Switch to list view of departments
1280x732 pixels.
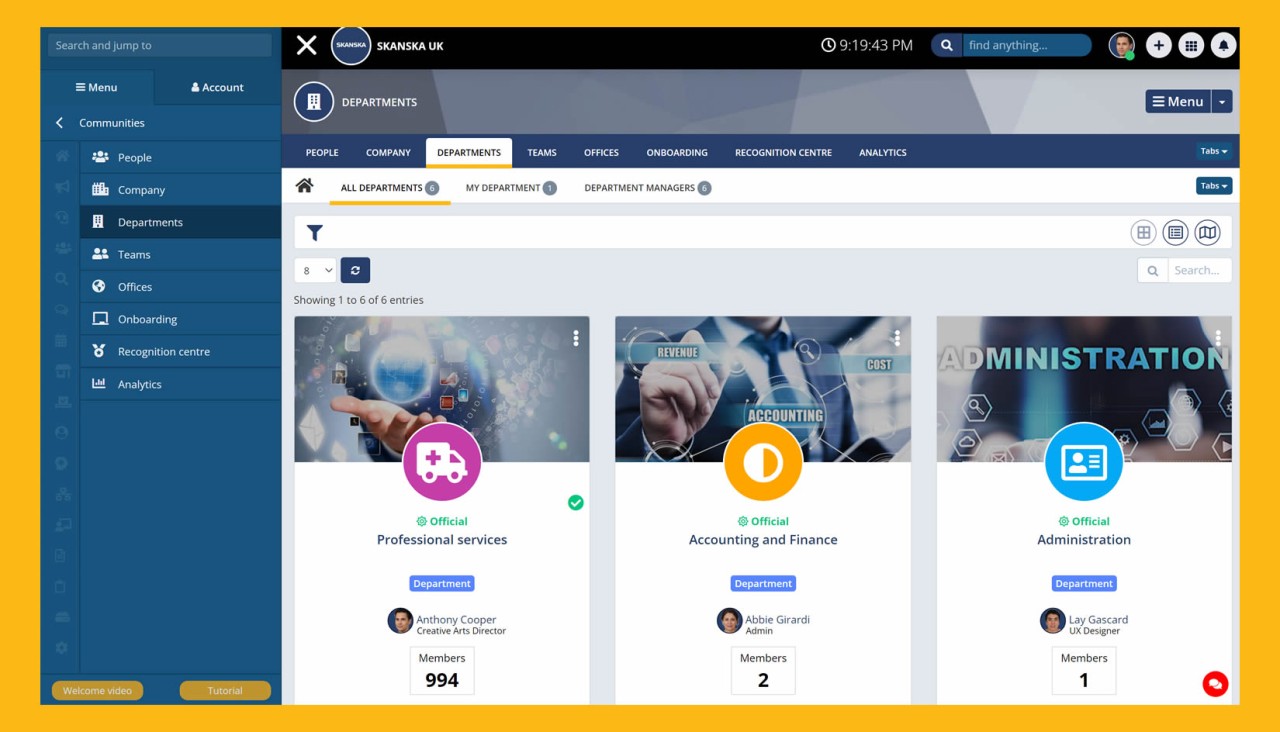1175,232
